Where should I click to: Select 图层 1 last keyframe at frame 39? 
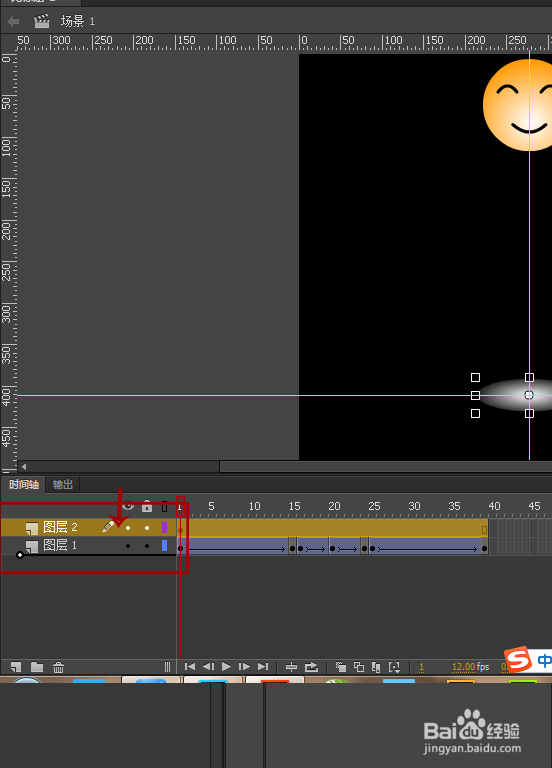(x=484, y=546)
